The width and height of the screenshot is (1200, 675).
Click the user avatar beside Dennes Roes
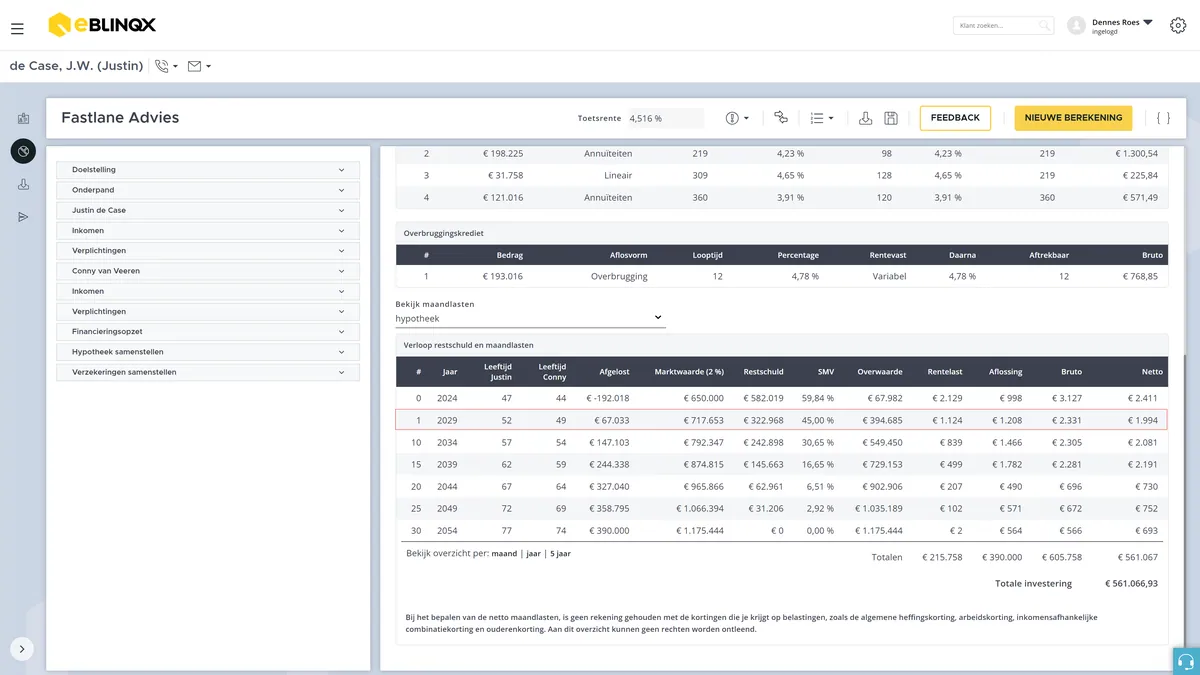[x=1076, y=26]
